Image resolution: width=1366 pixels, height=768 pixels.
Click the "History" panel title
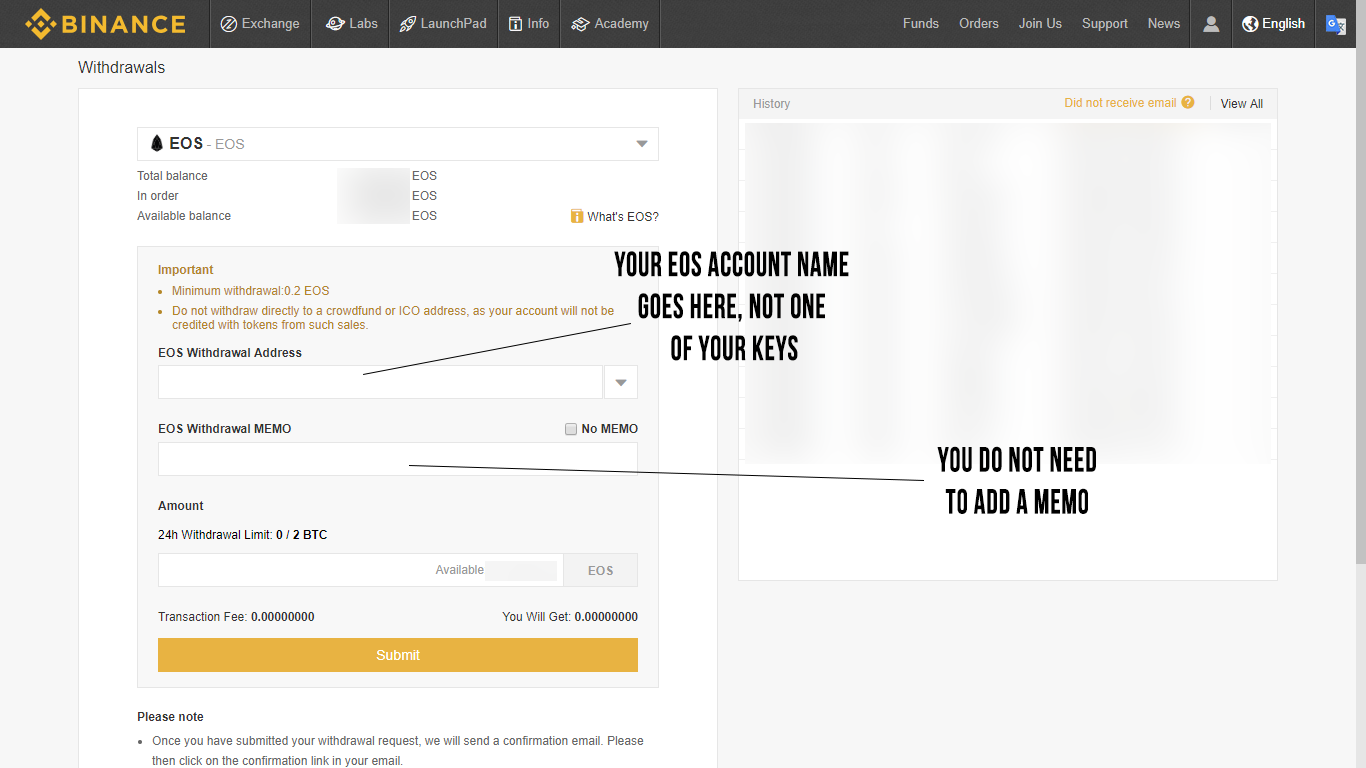click(771, 104)
